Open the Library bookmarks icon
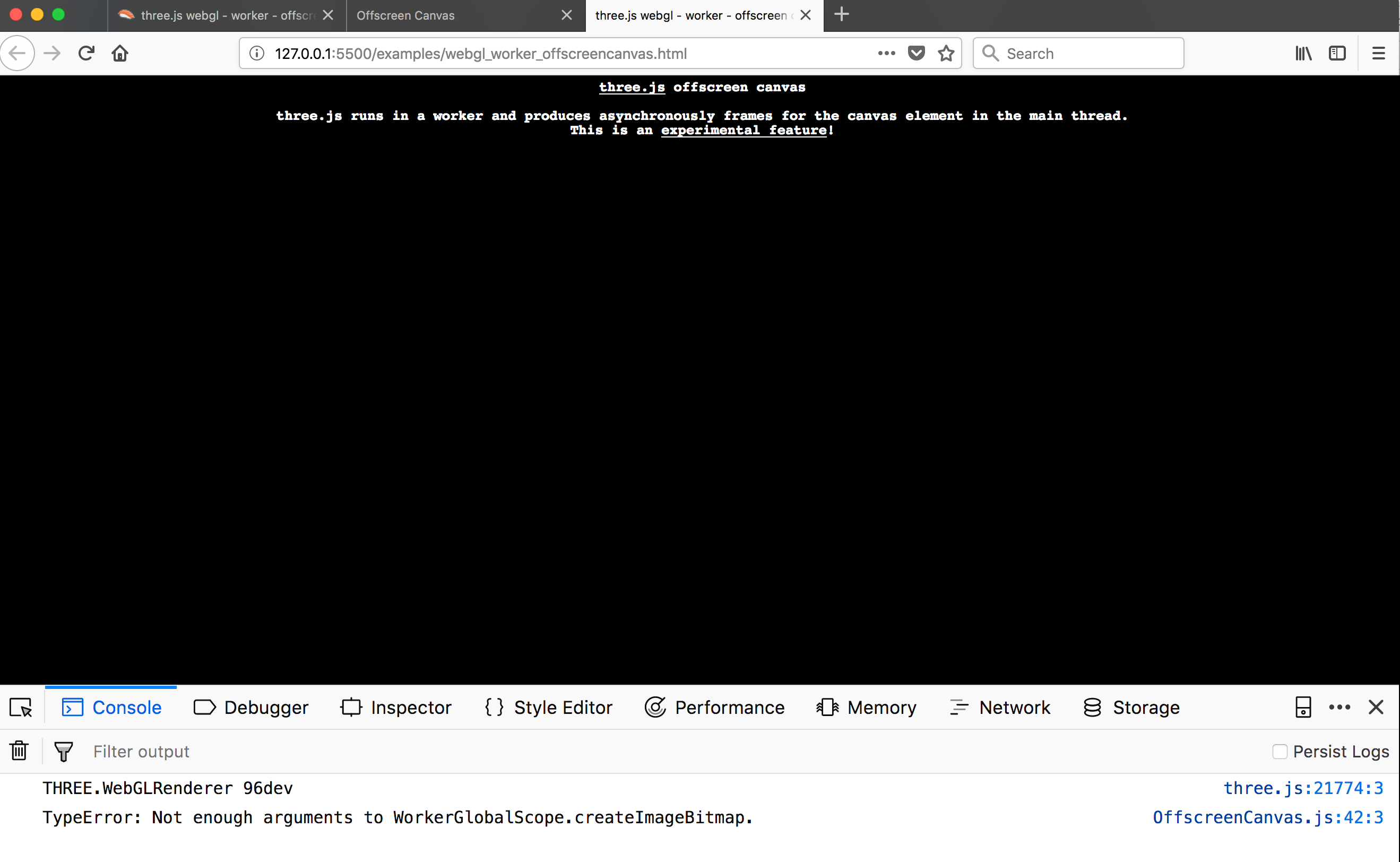Viewport: 1400px width, 862px height. point(1303,54)
